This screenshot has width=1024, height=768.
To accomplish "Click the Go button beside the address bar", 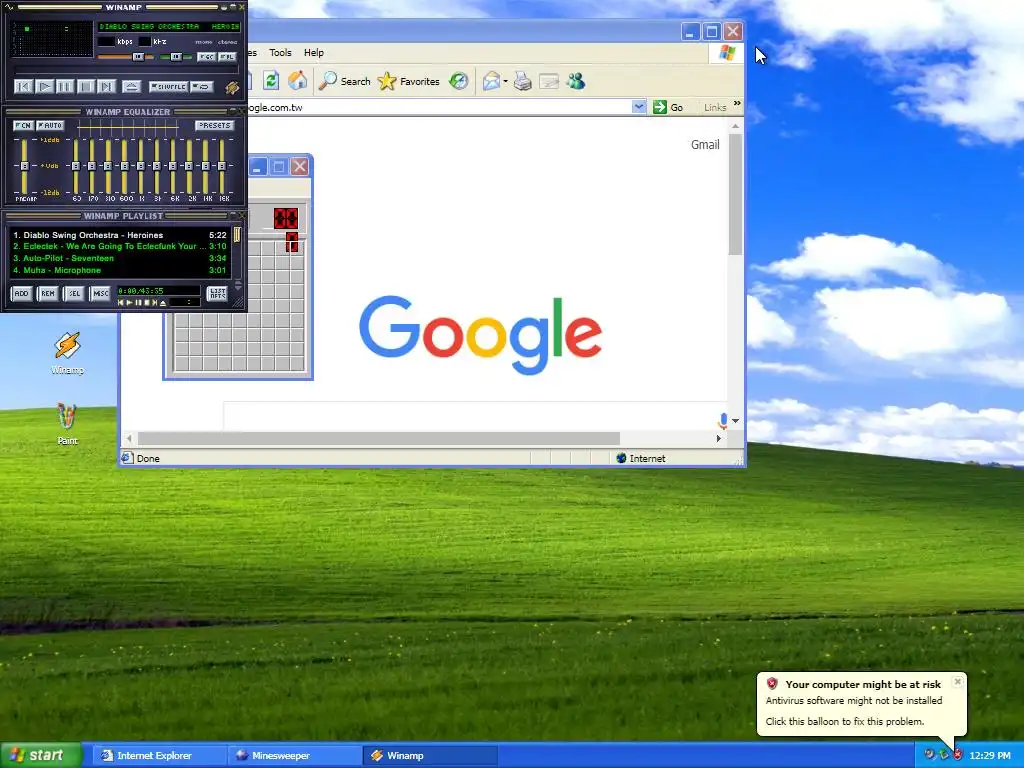I will pyautogui.click(x=668, y=107).
